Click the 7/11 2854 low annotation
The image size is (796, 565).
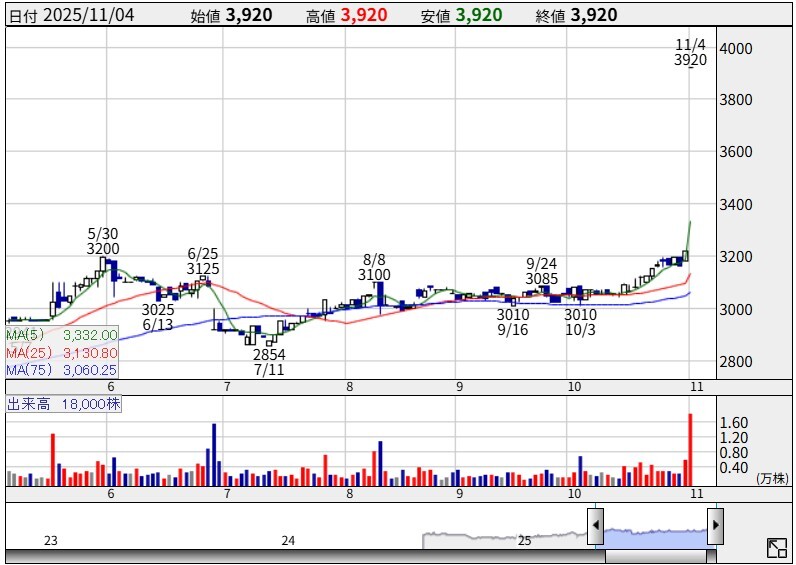(x=269, y=362)
